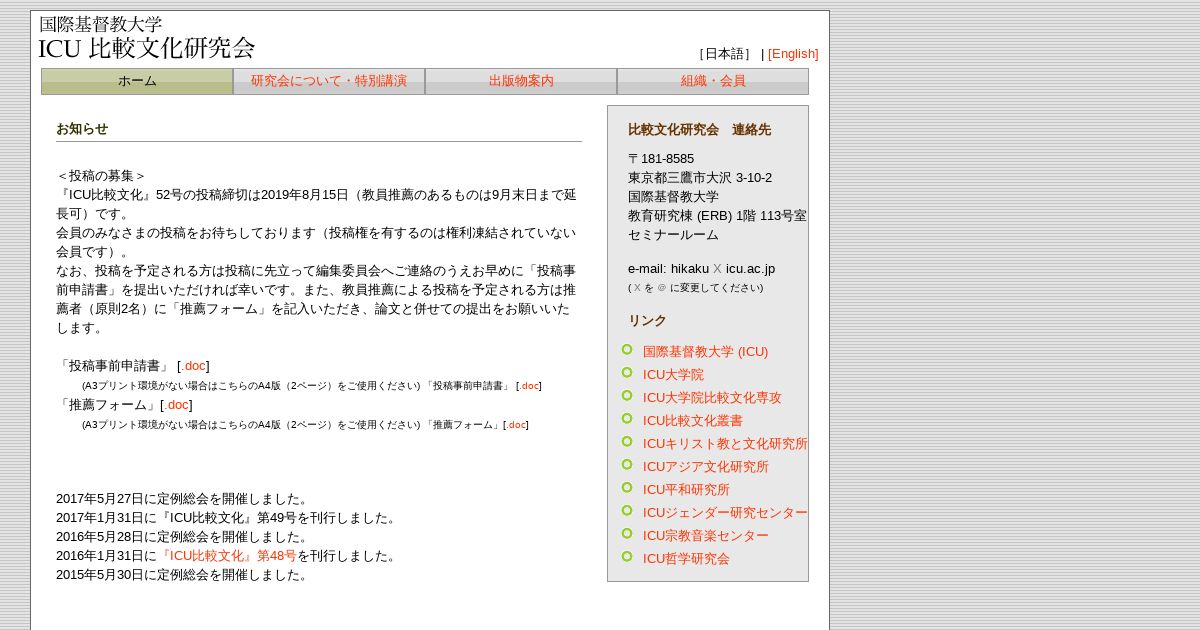Screen dimensions: 1200x630
Task: Visit the ICU大学院 link
Action: 673,375
